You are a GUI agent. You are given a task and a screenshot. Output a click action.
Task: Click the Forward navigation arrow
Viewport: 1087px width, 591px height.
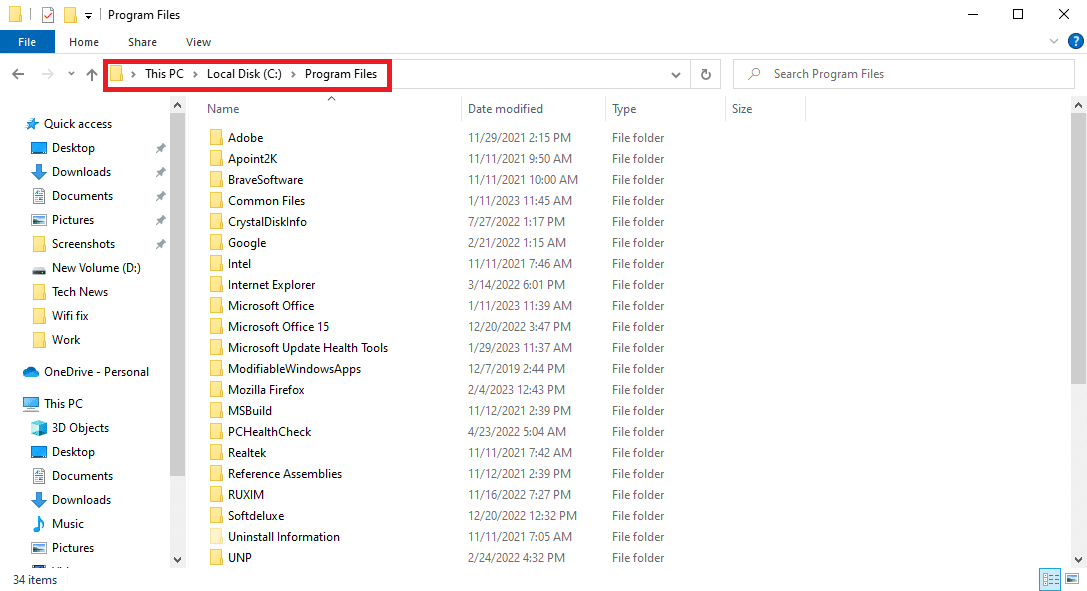coord(47,74)
